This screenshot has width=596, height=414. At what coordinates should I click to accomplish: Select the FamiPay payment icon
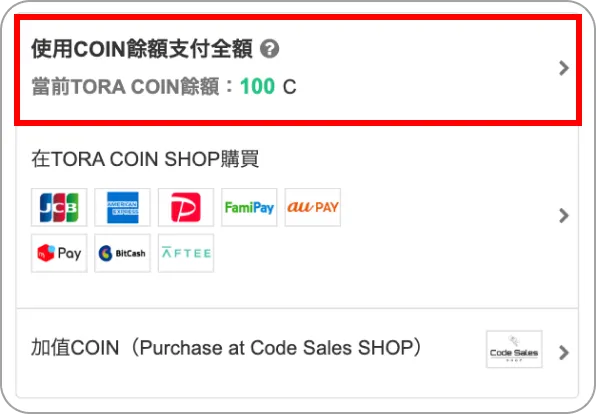coord(249,207)
